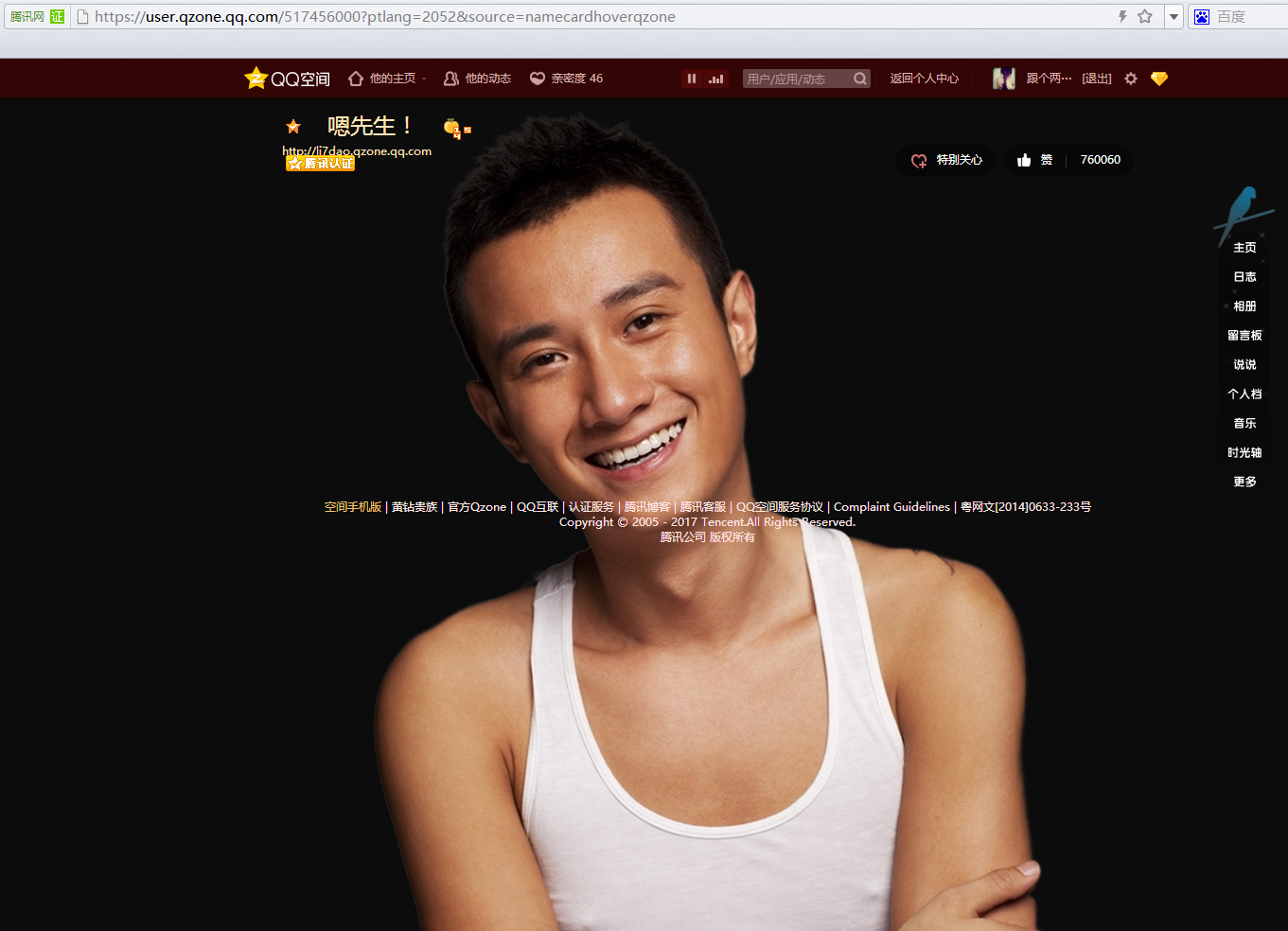1288x931 pixels.
Task: Click the search magnifier icon
Action: point(859,79)
